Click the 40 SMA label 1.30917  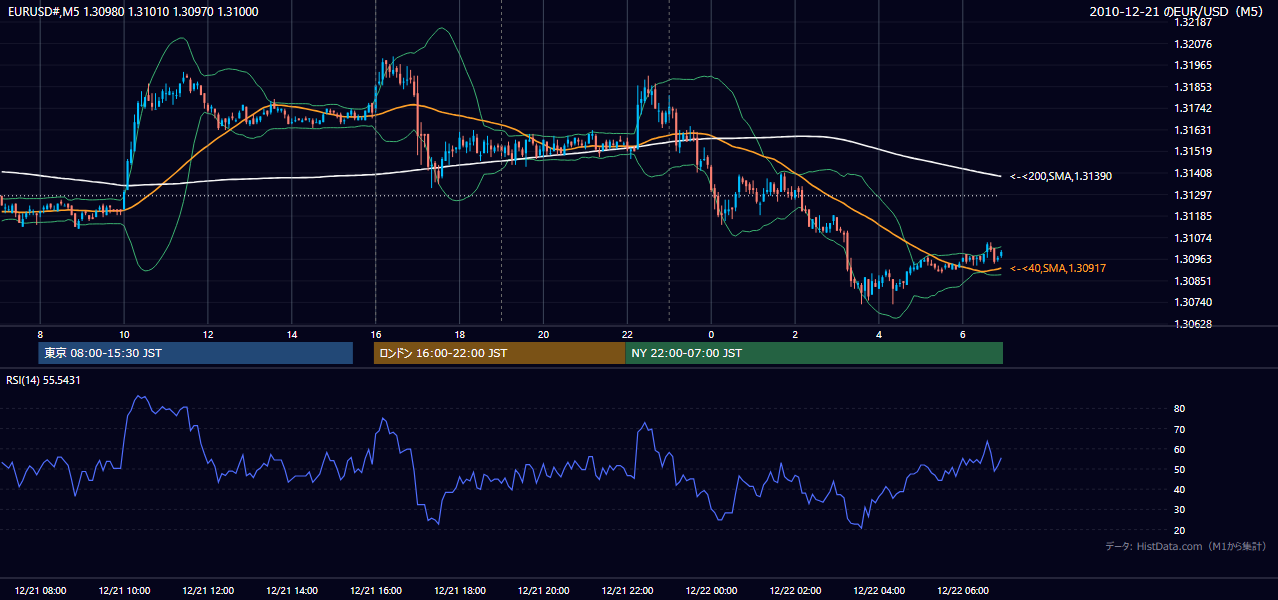[x=1058, y=268]
